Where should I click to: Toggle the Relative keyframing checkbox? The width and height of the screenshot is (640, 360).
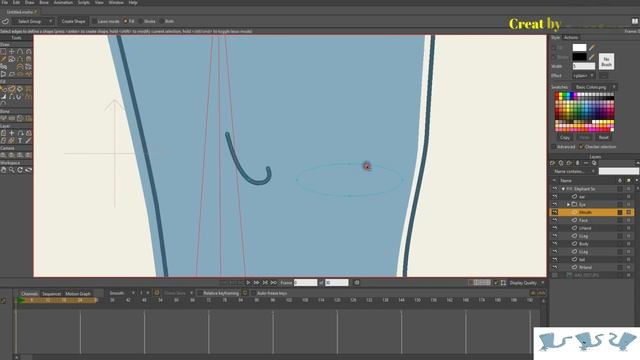point(200,293)
